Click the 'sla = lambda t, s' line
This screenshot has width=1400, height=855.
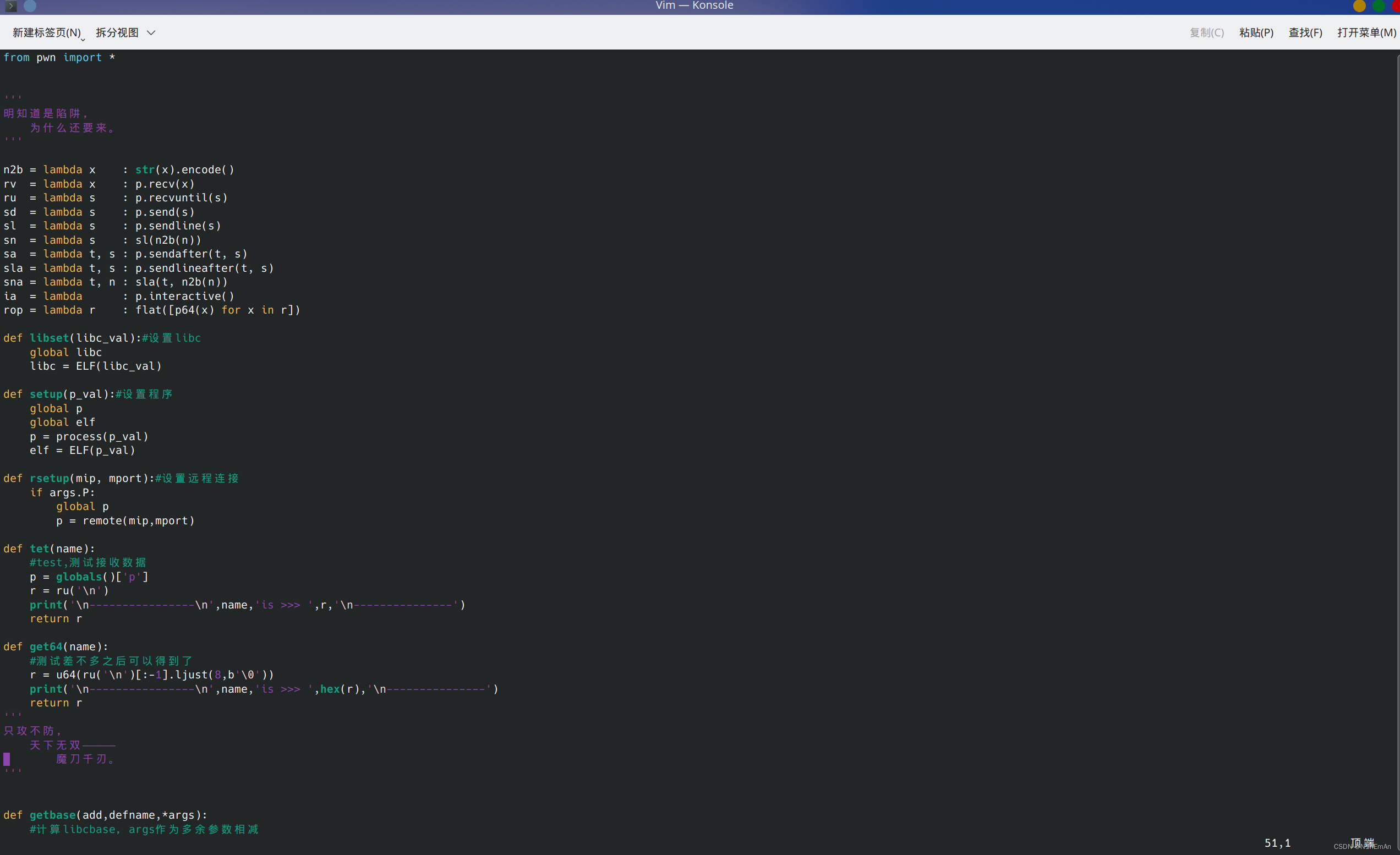[x=139, y=267]
